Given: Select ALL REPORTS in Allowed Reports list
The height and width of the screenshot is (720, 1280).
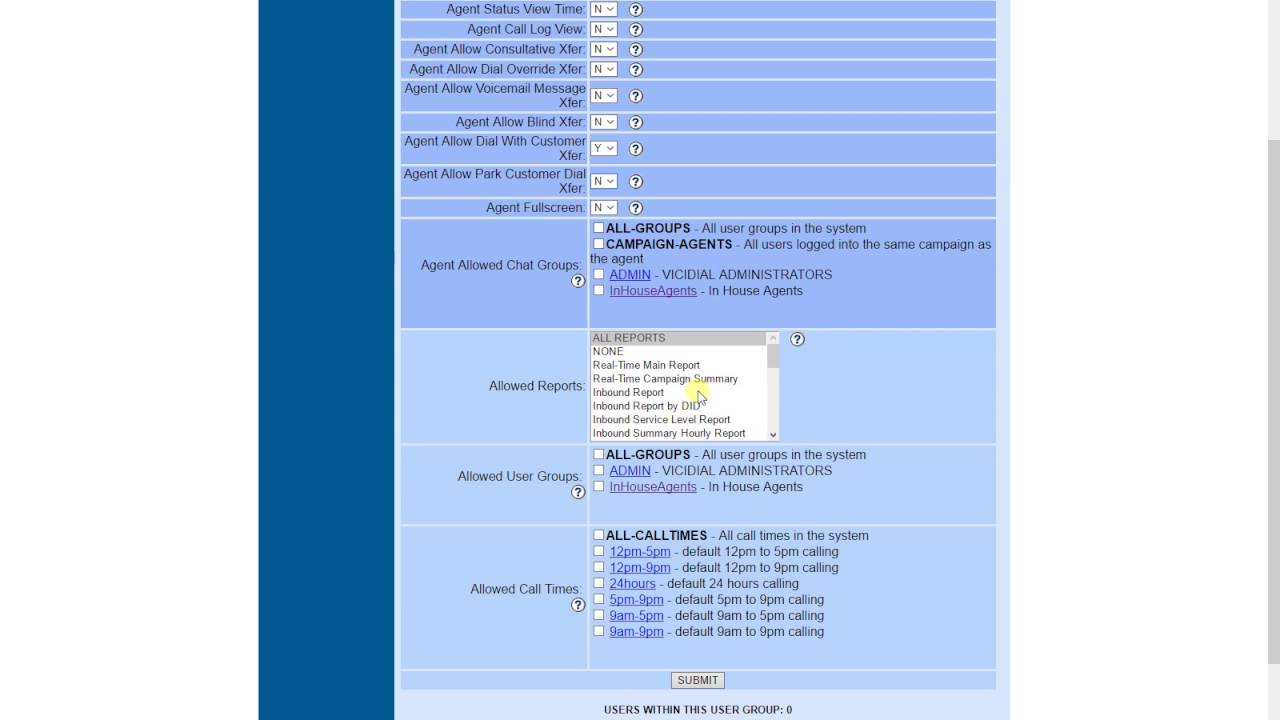Looking at the screenshot, I should click(x=679, y=338).
